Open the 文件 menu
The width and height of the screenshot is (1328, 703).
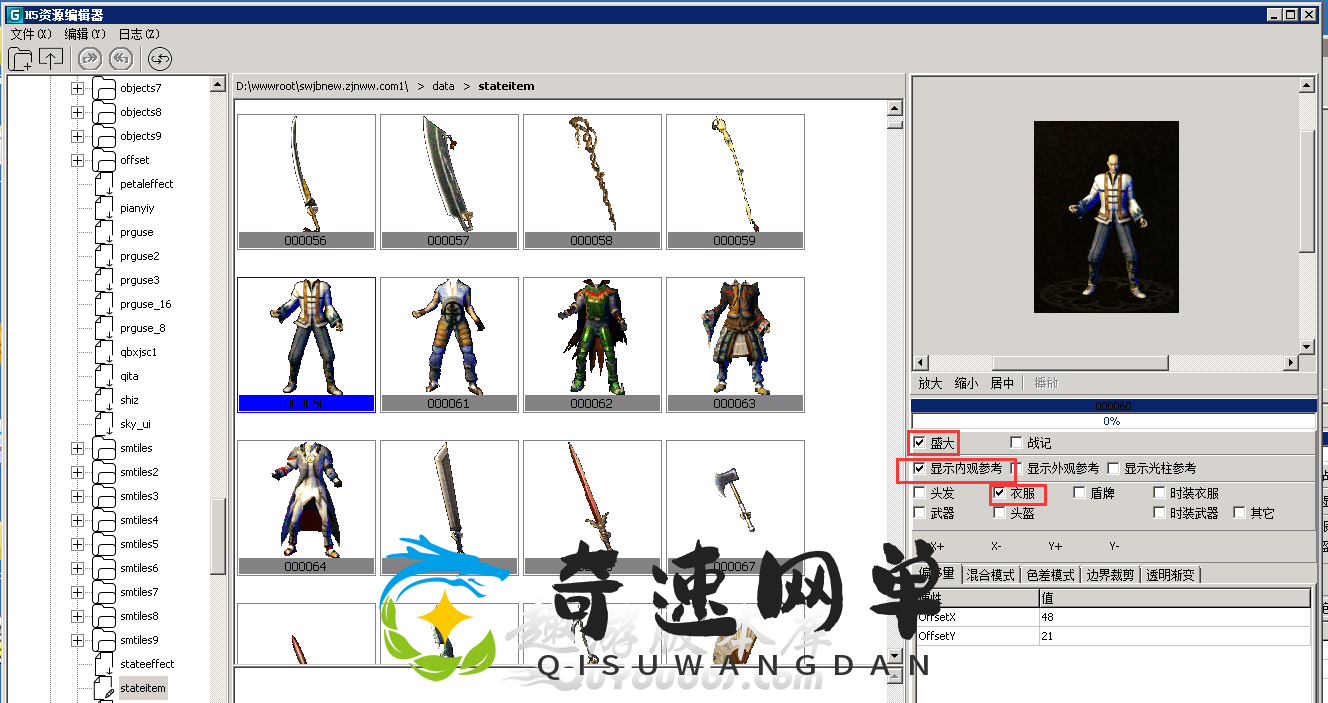tap(30, 34)
